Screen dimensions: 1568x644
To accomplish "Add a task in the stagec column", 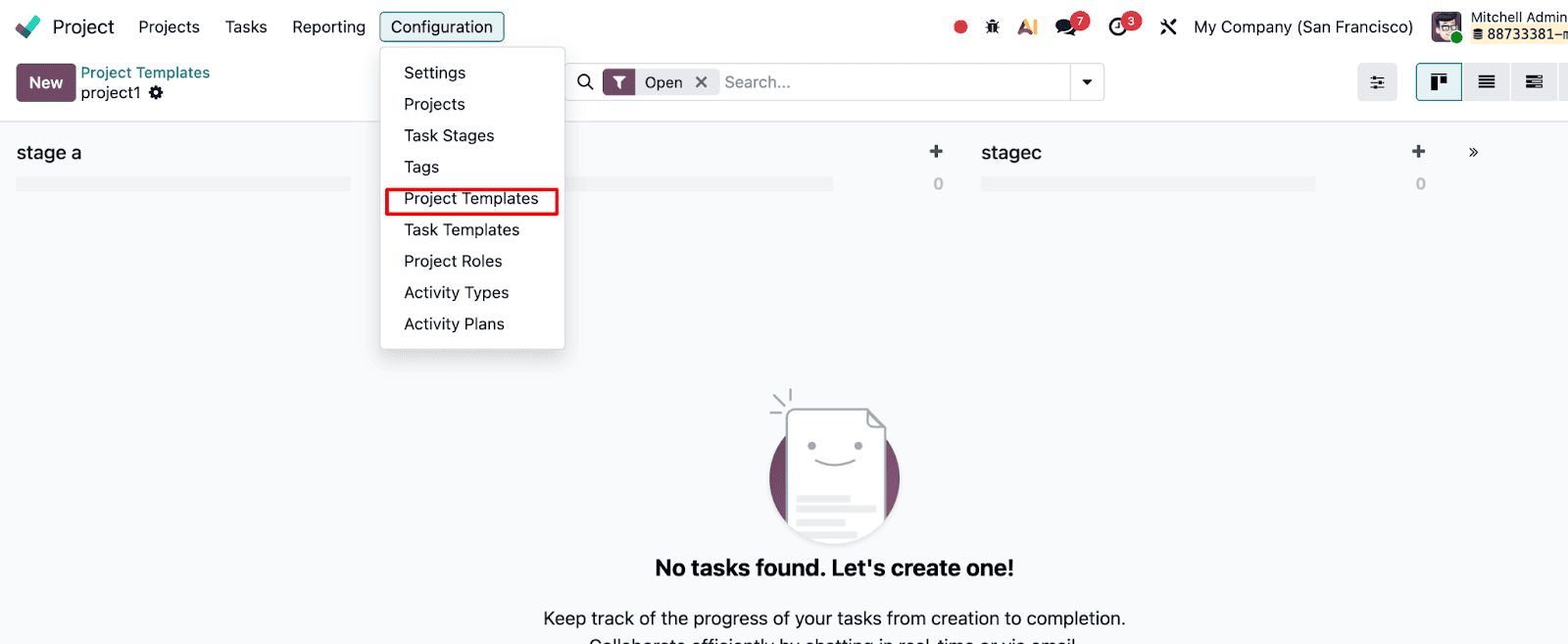I will [1418, 152].
